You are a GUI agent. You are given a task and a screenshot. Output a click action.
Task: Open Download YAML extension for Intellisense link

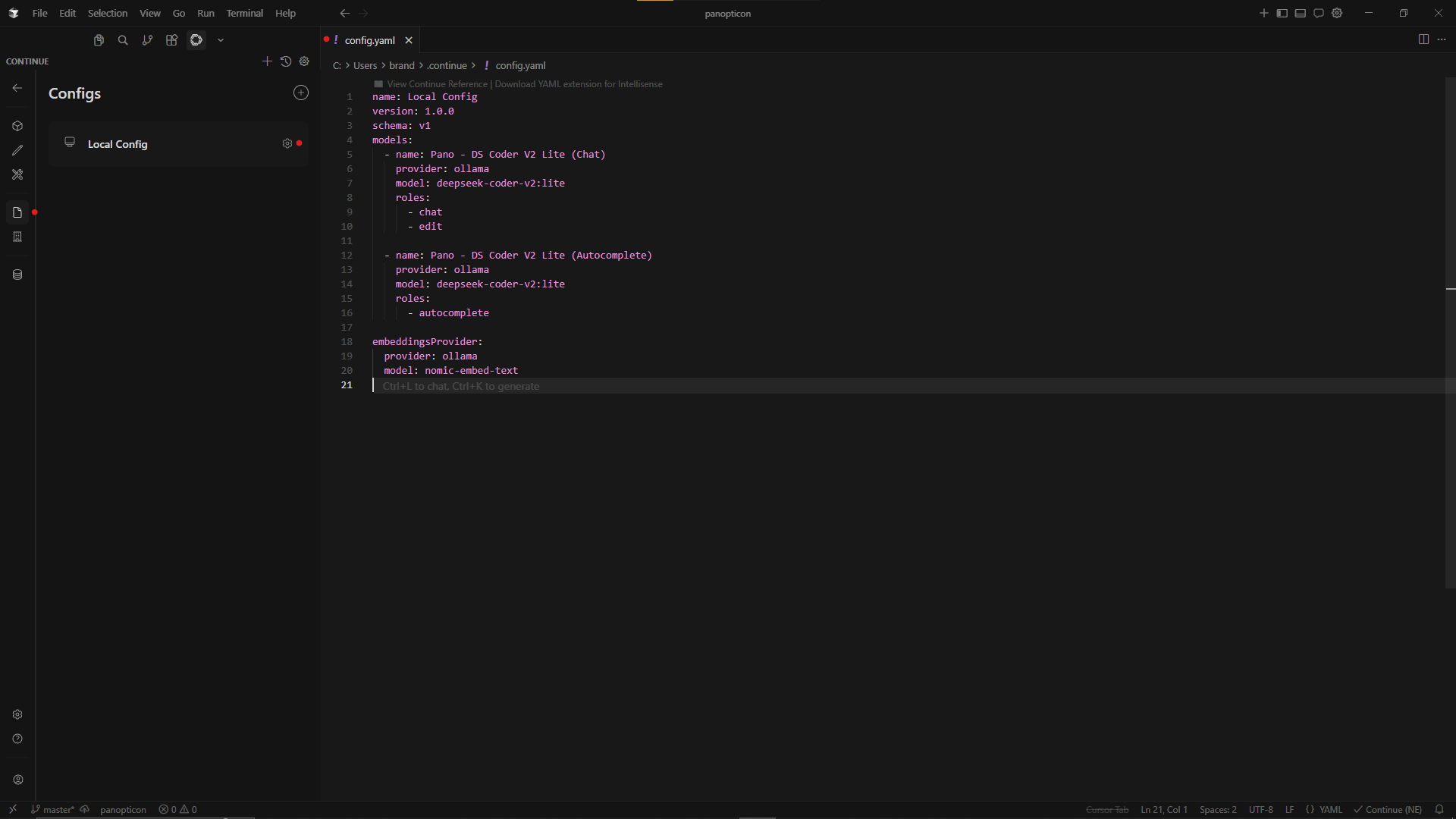tap(579, 84)
